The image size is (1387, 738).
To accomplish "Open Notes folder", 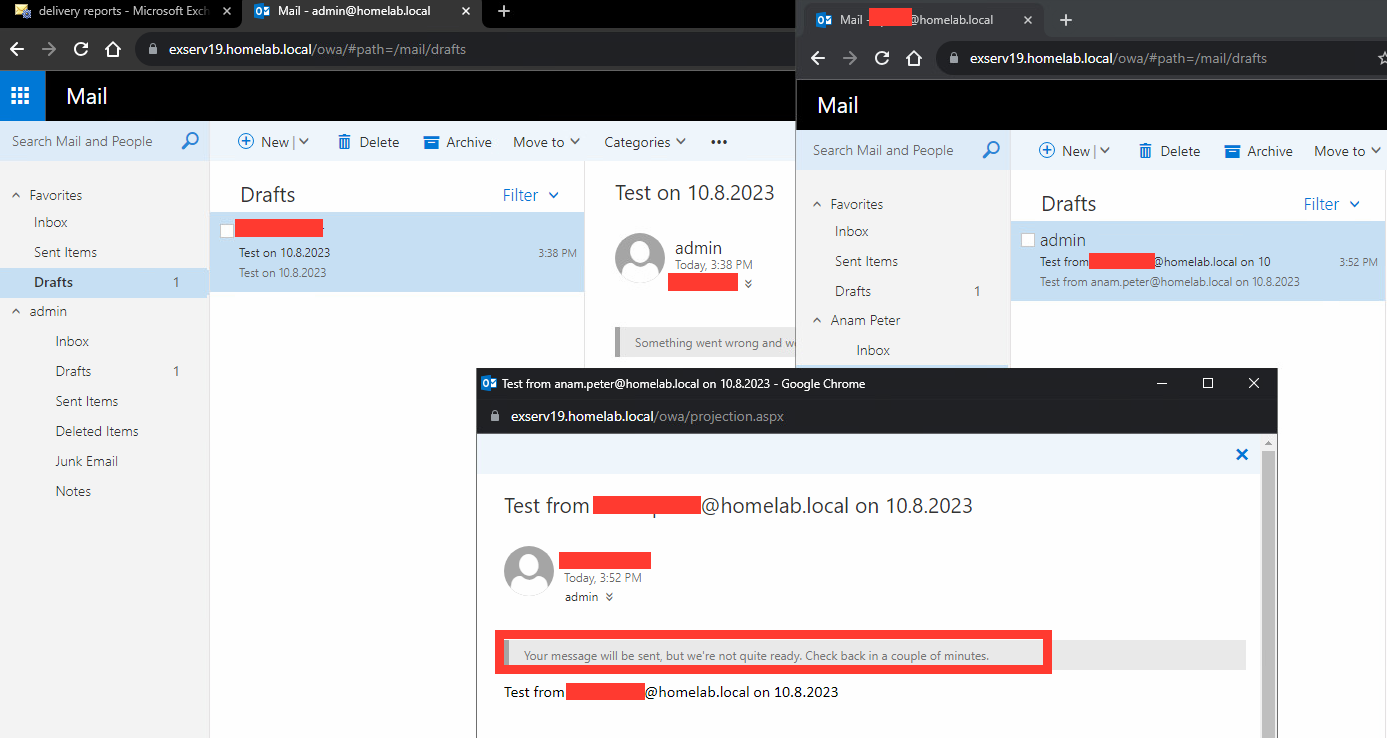I will click(73, 491).
